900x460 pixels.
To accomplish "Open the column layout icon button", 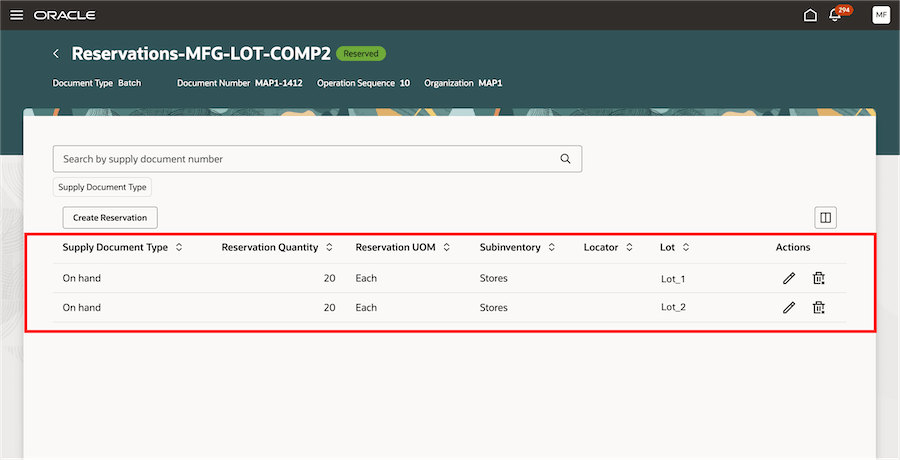I will click(825, 218).
